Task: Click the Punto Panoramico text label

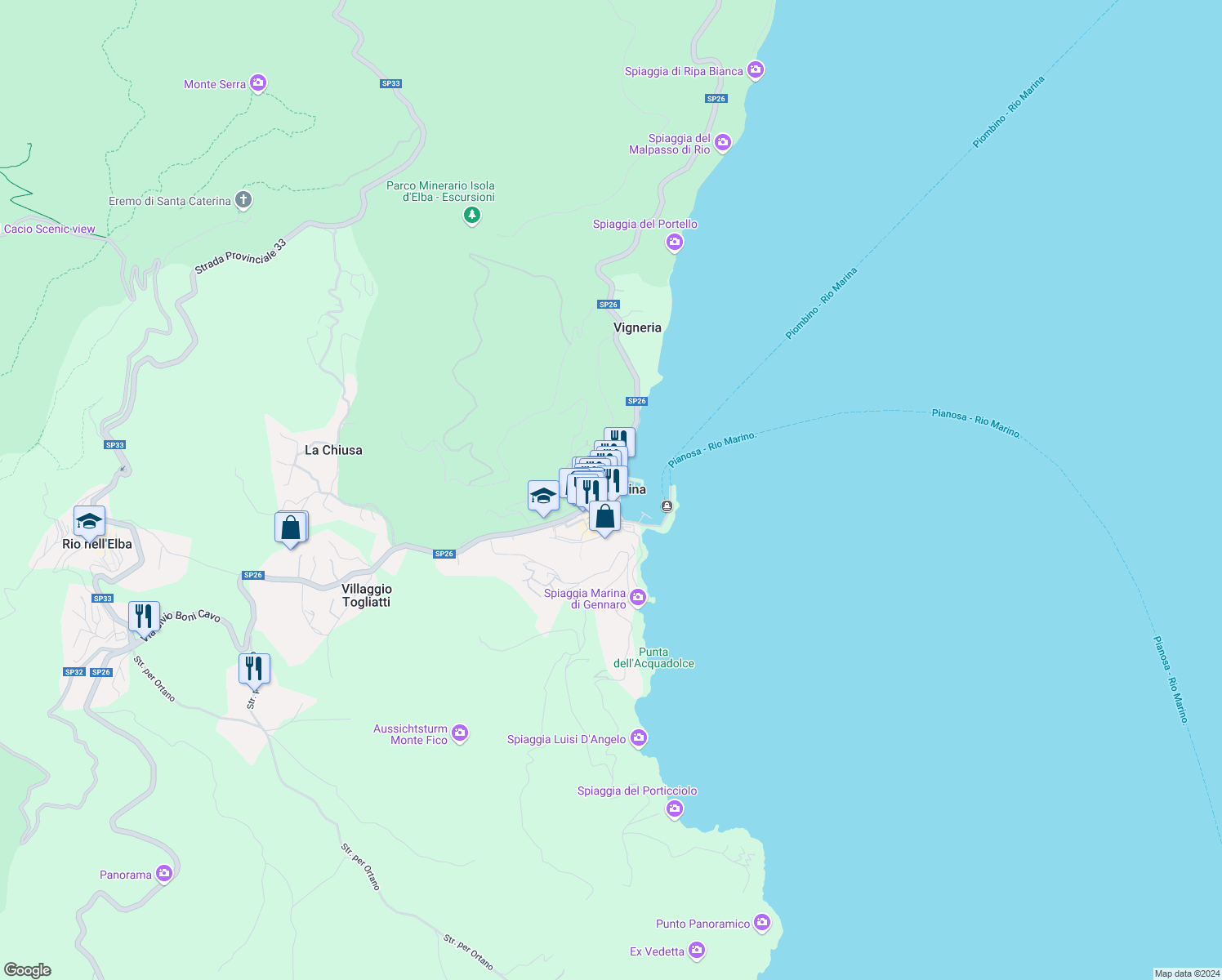Action: pyautogui.click(x=703, y=924)
